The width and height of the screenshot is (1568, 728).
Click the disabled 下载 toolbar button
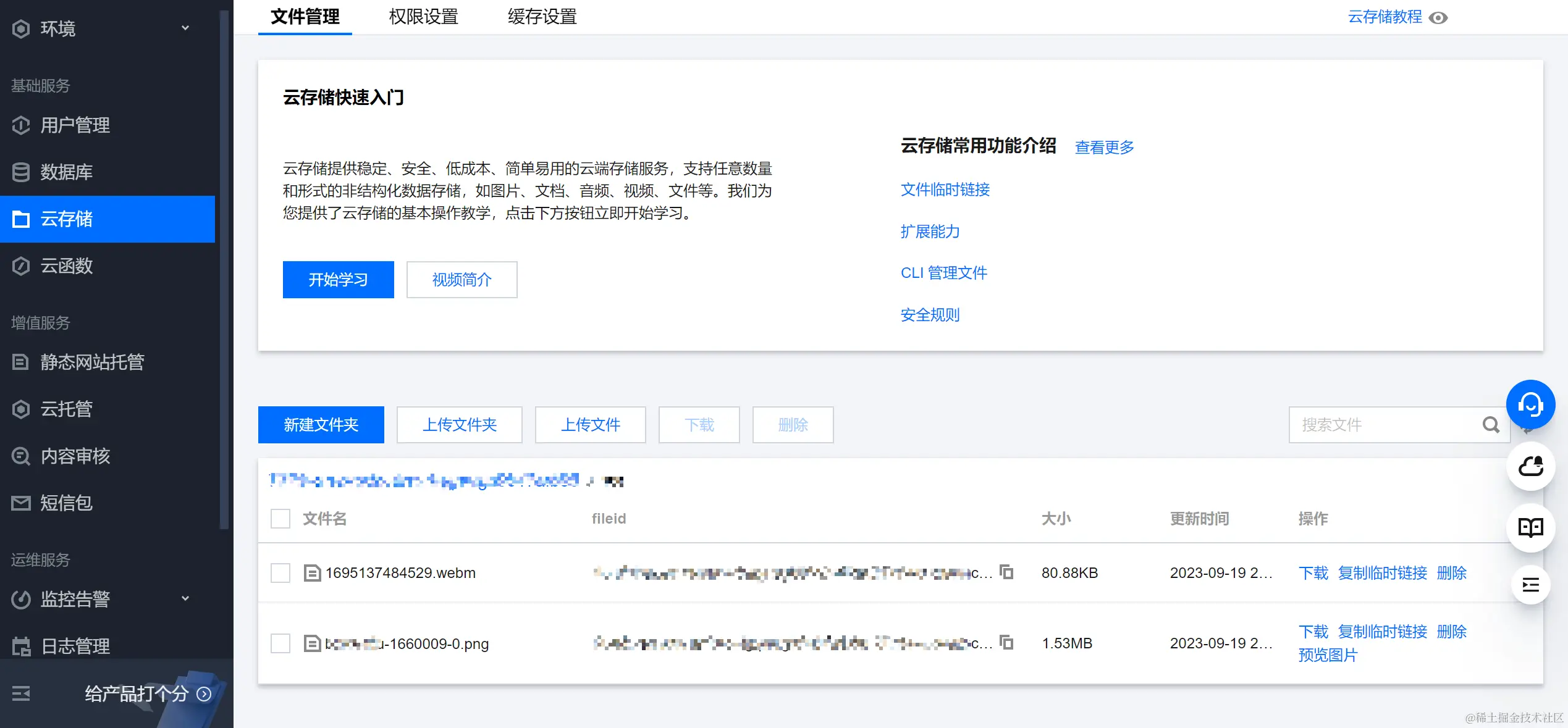pos(699,425)
